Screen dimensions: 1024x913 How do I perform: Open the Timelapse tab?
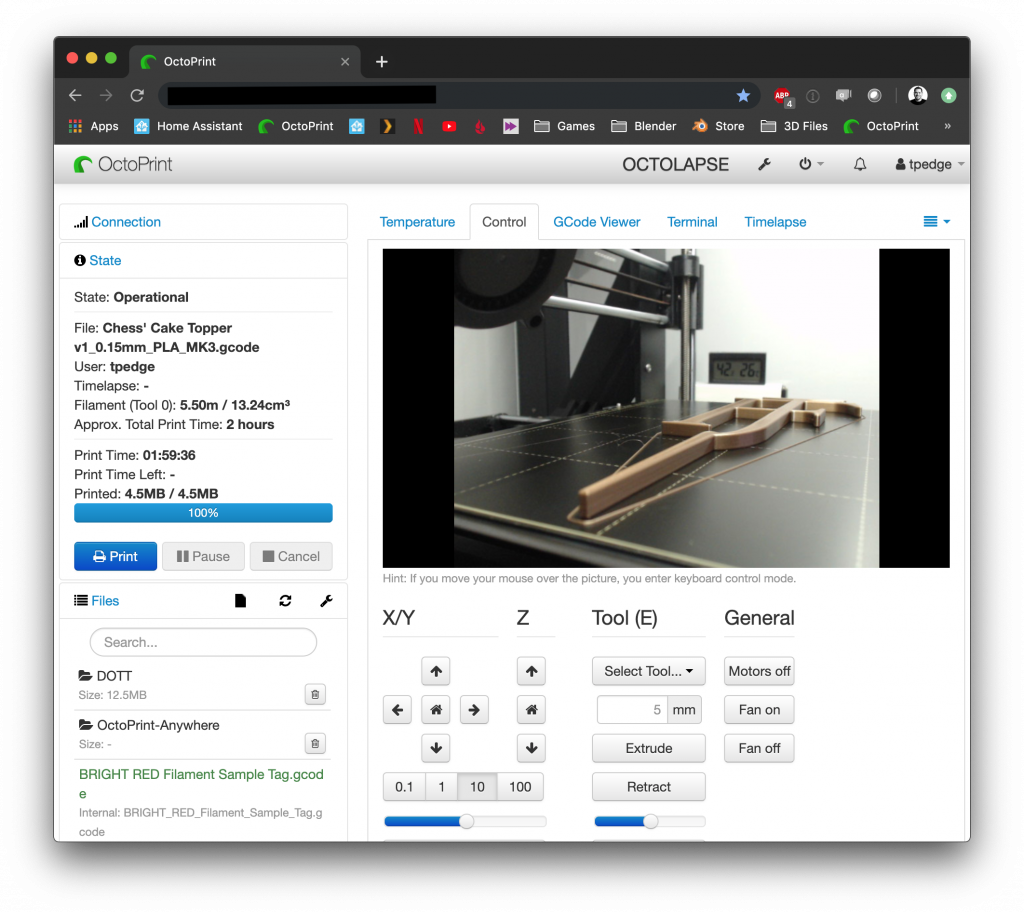coord(775,222)
